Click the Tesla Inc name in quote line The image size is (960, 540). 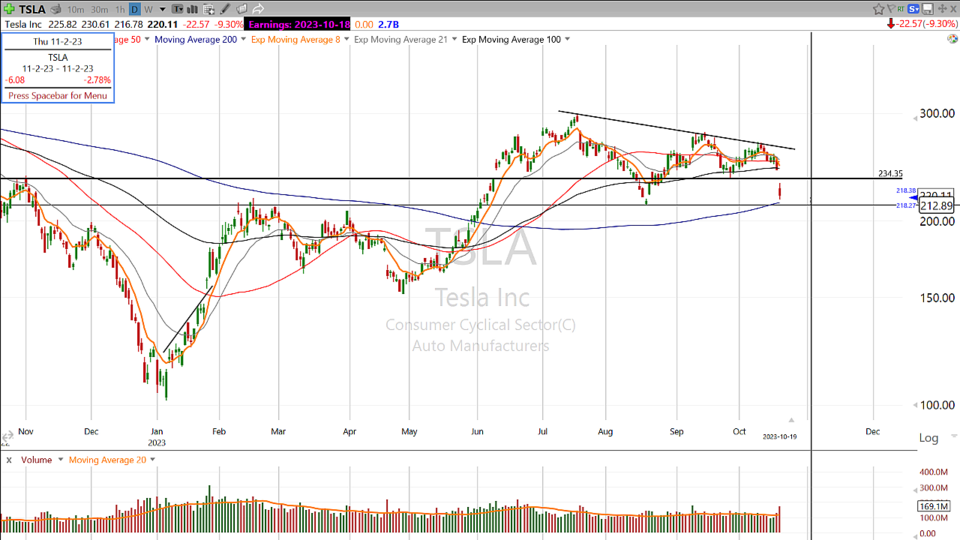click(x=23, y=24)
